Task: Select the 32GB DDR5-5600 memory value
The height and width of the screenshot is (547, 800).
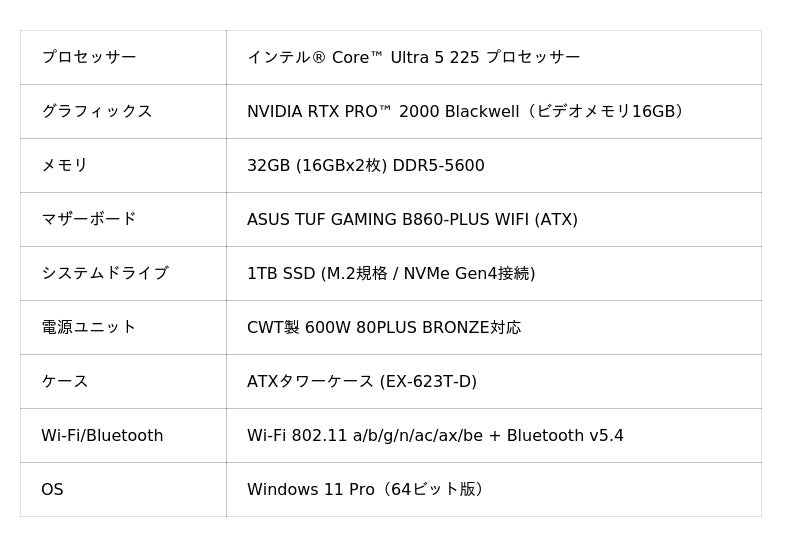Action: click(365, 166)
